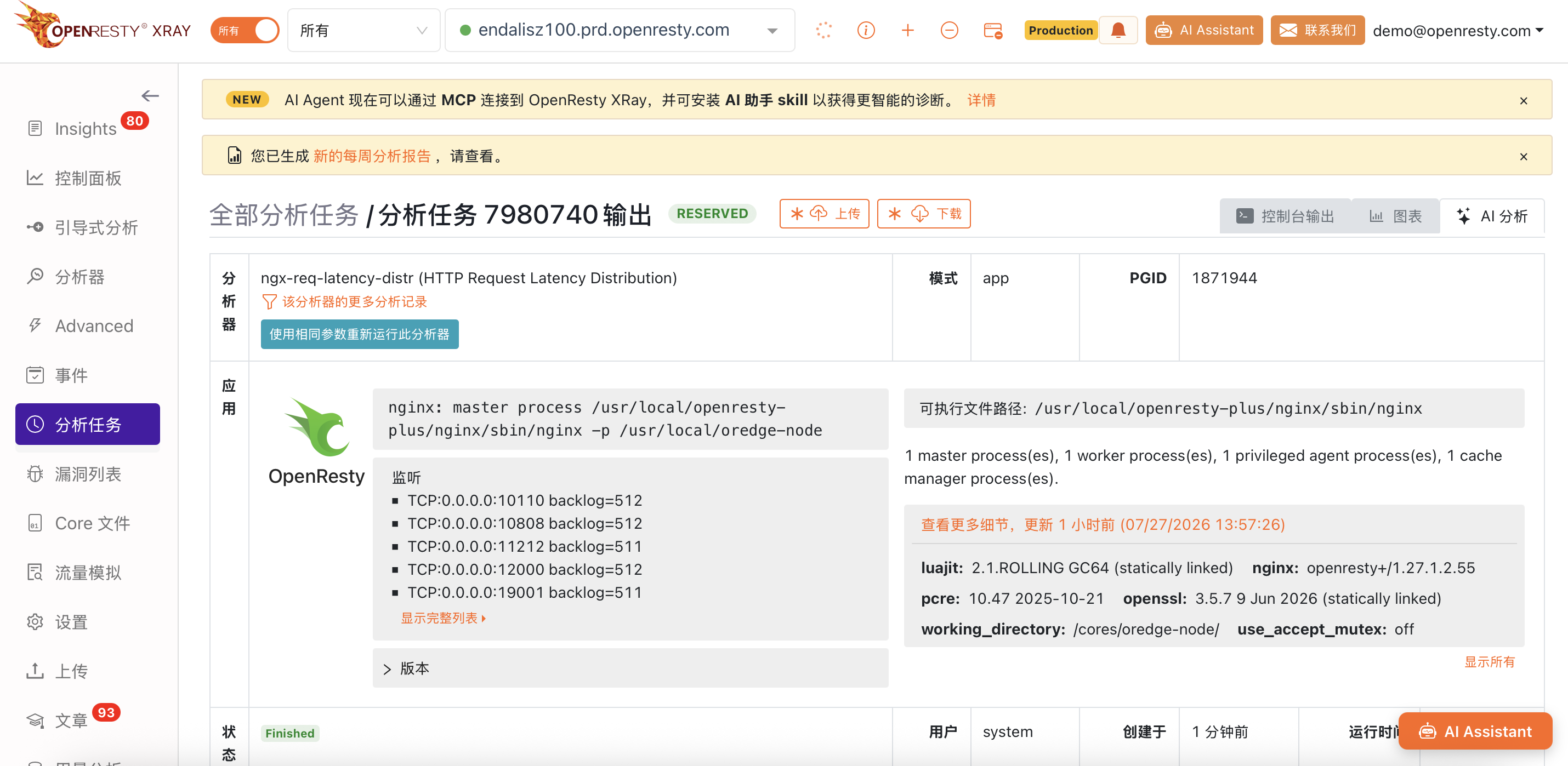Switch to the AI 分析 tab
This screenshot has height=766, width=1568.
(1492, 216)
